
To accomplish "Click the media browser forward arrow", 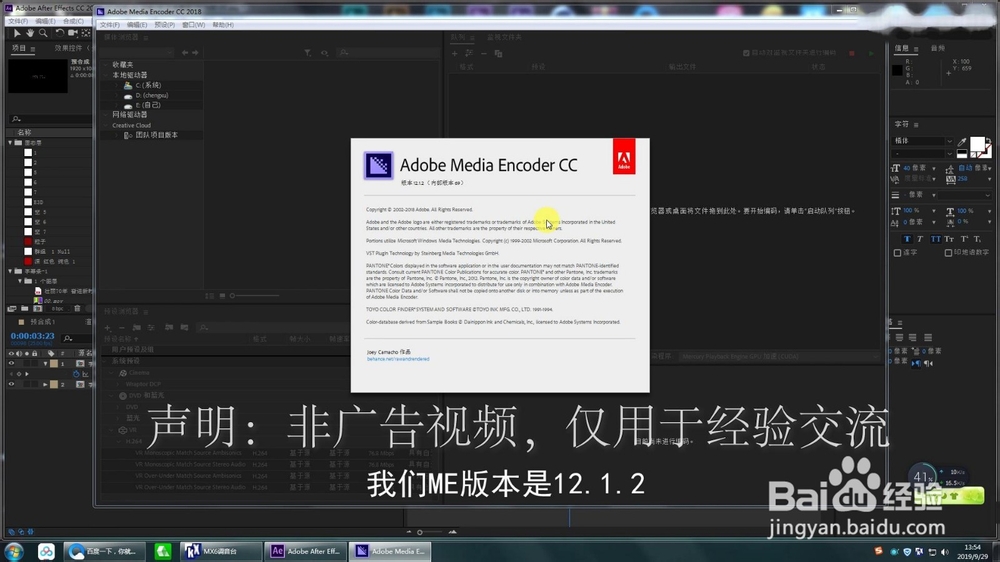I will tap(195, 53).
